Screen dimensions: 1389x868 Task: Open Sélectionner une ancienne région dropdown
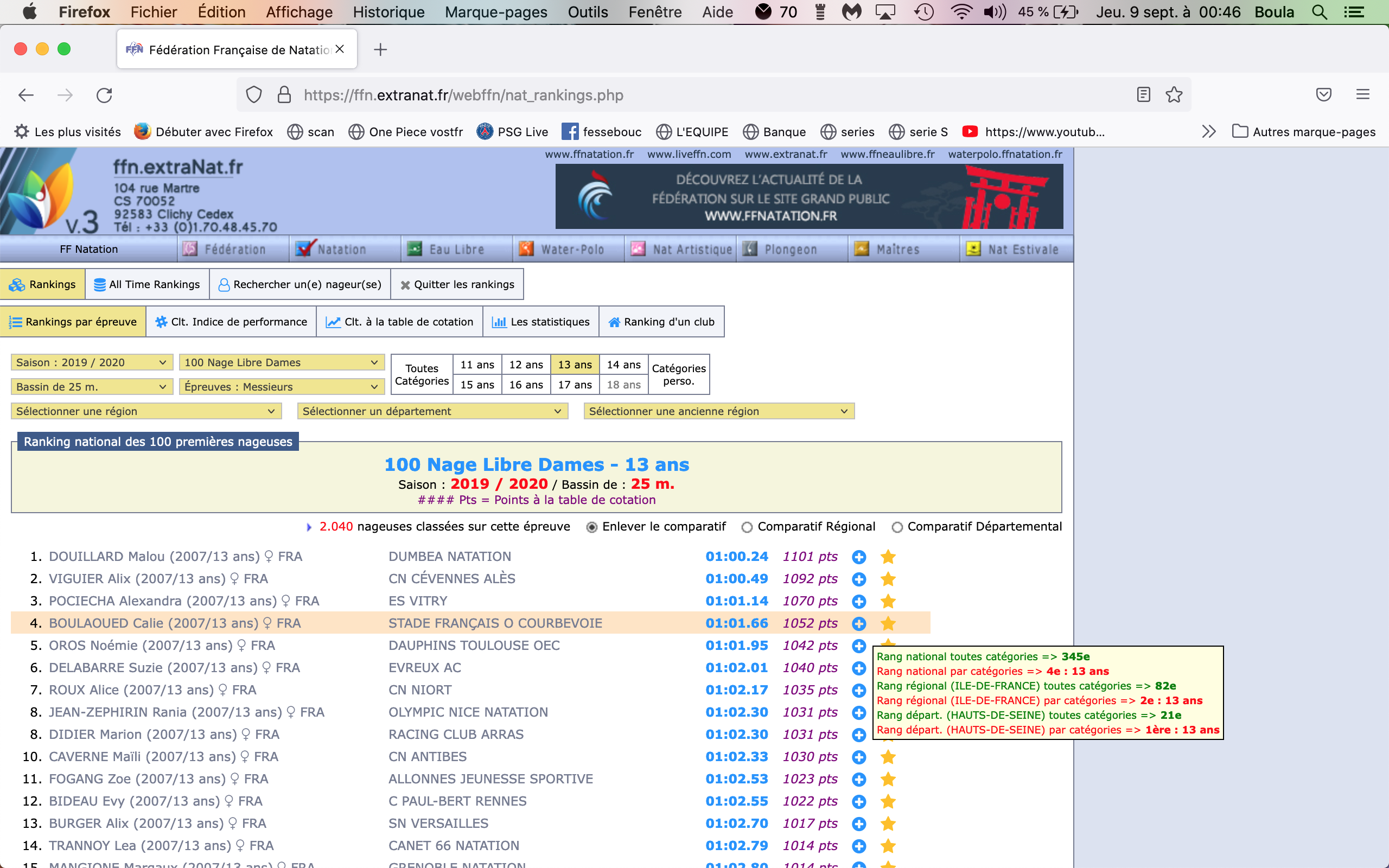718,411
